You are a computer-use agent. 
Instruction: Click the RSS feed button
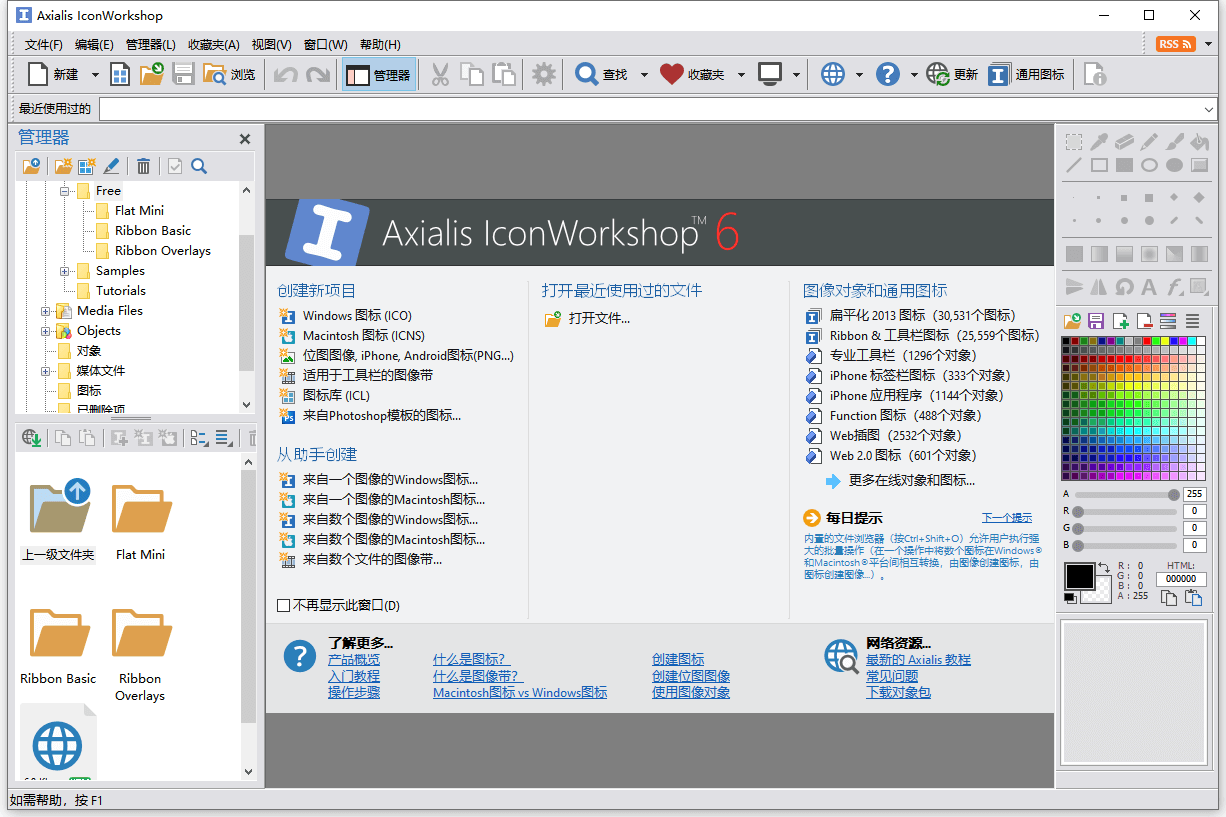click(1175, 44)
